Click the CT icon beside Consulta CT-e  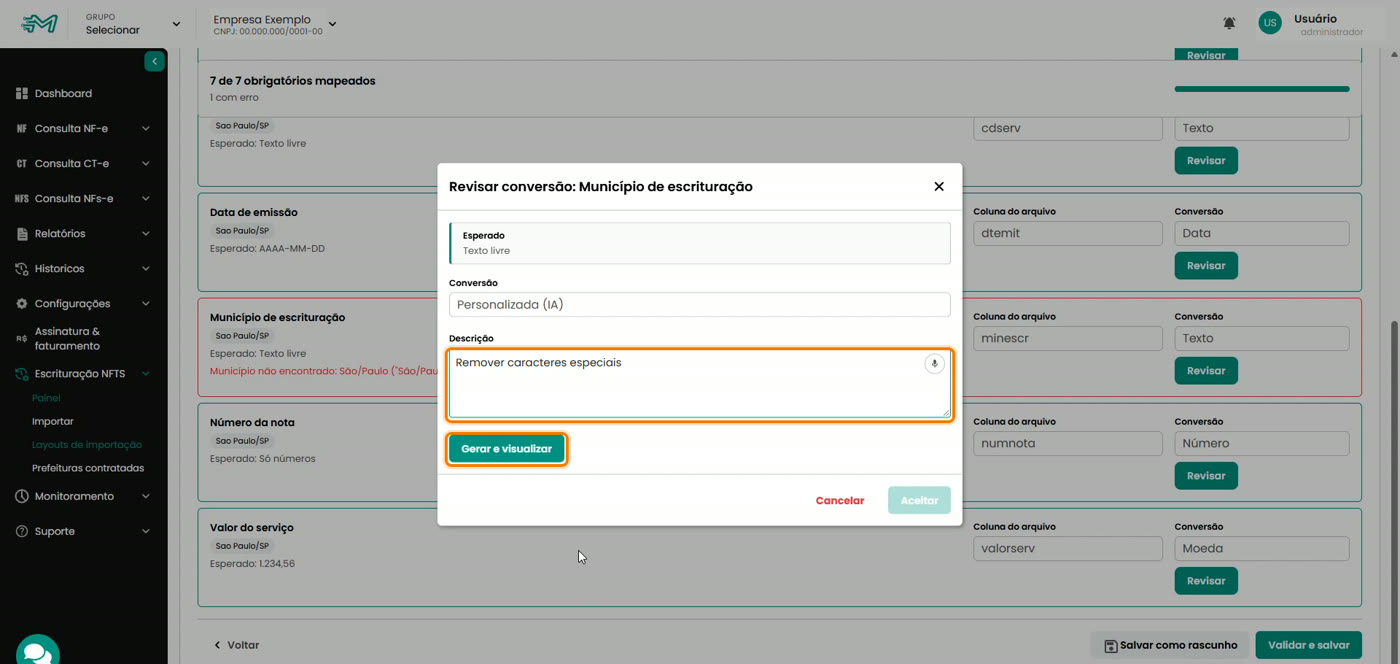pos(21,164)
